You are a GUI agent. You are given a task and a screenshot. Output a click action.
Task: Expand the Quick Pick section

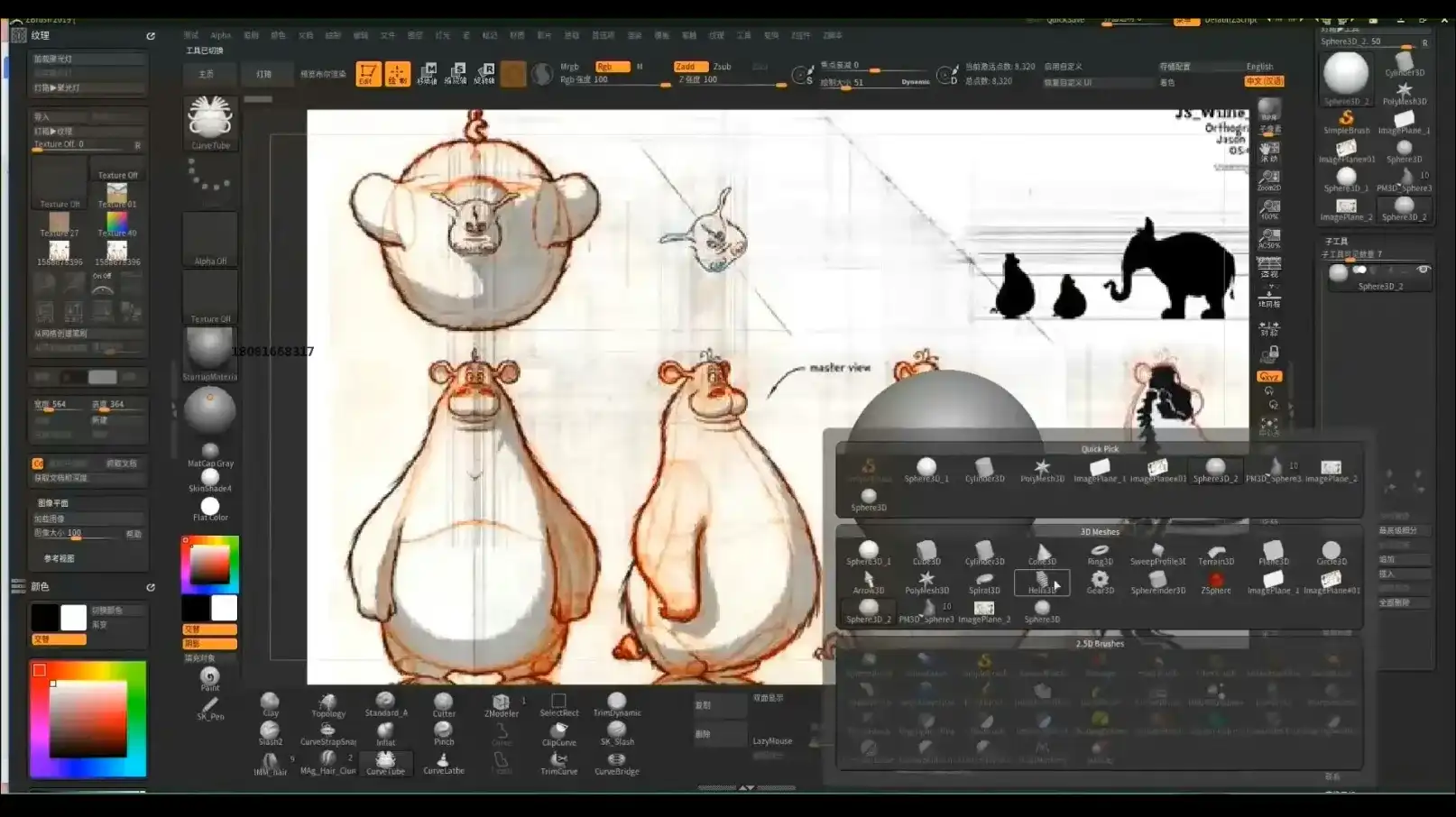coord(1100,448)
